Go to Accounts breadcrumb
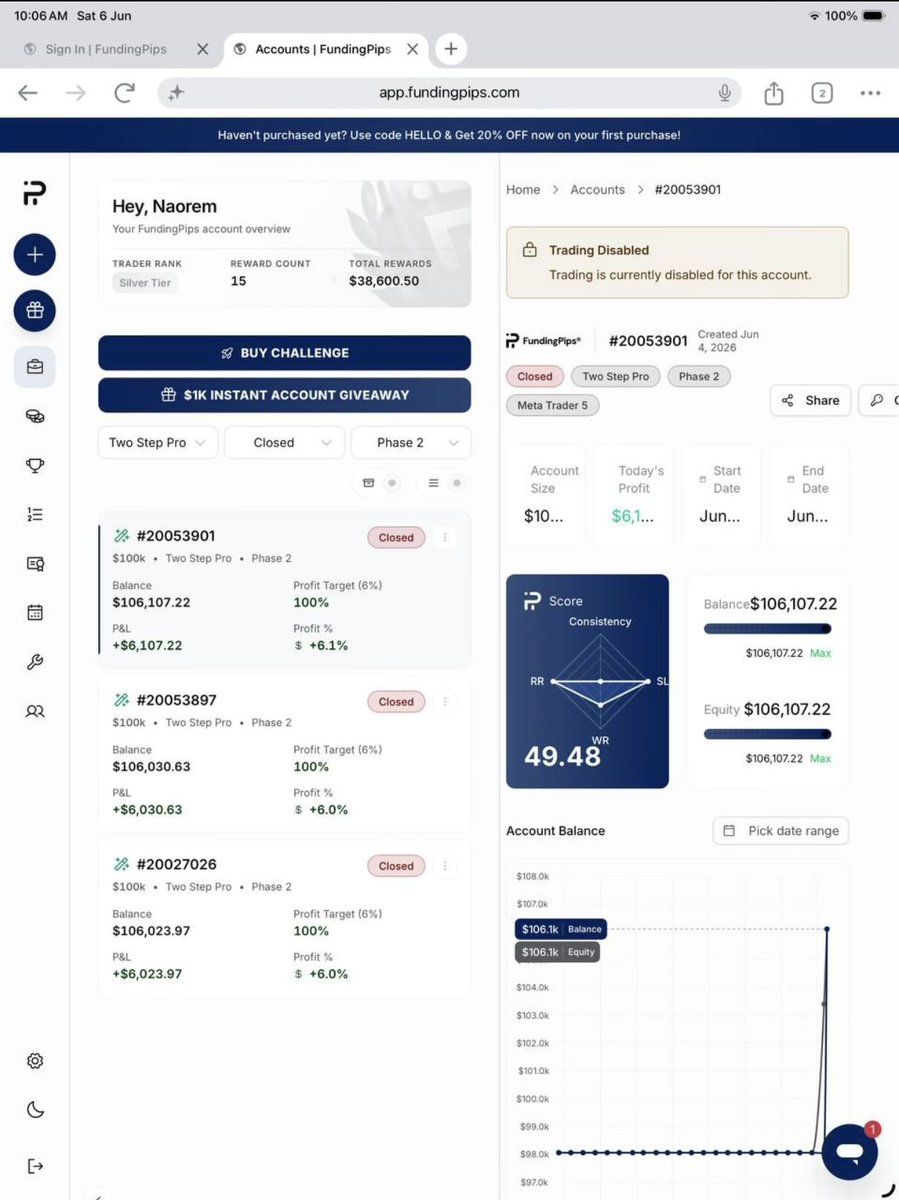 coord(597,190)
